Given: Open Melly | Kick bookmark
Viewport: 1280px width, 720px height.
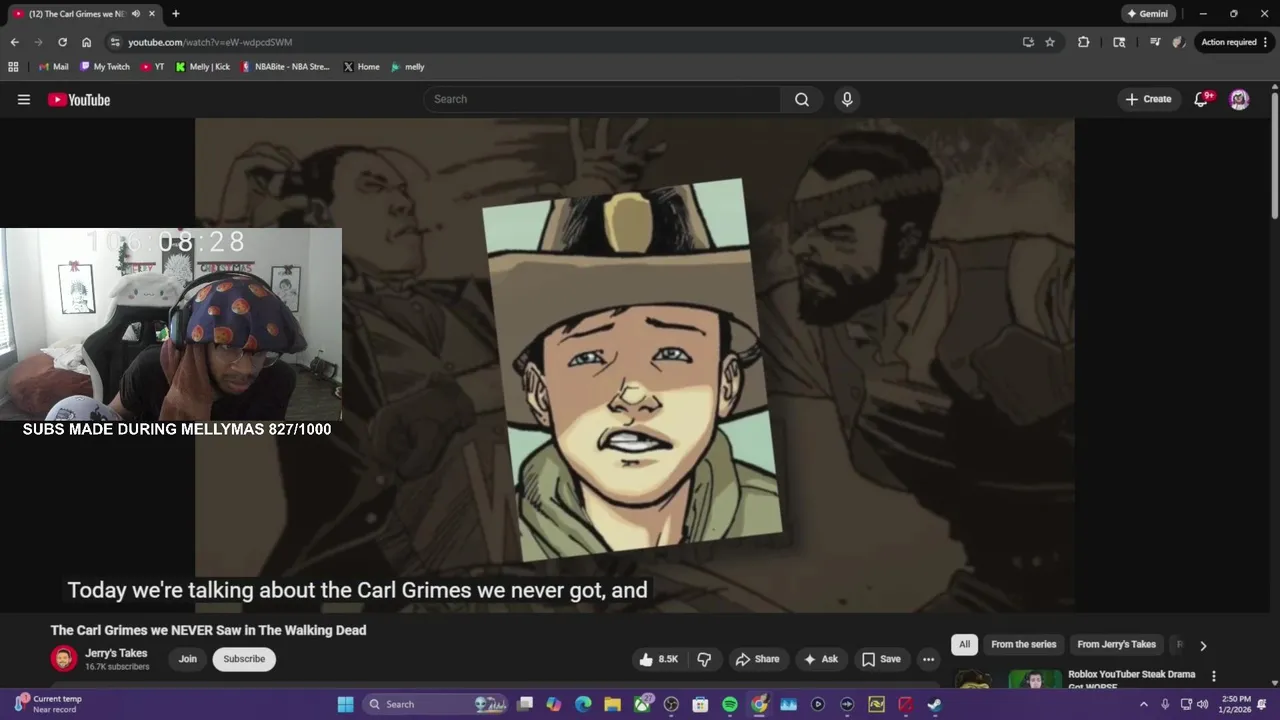Looking at the screenshot, I should [x=202, y=67].
